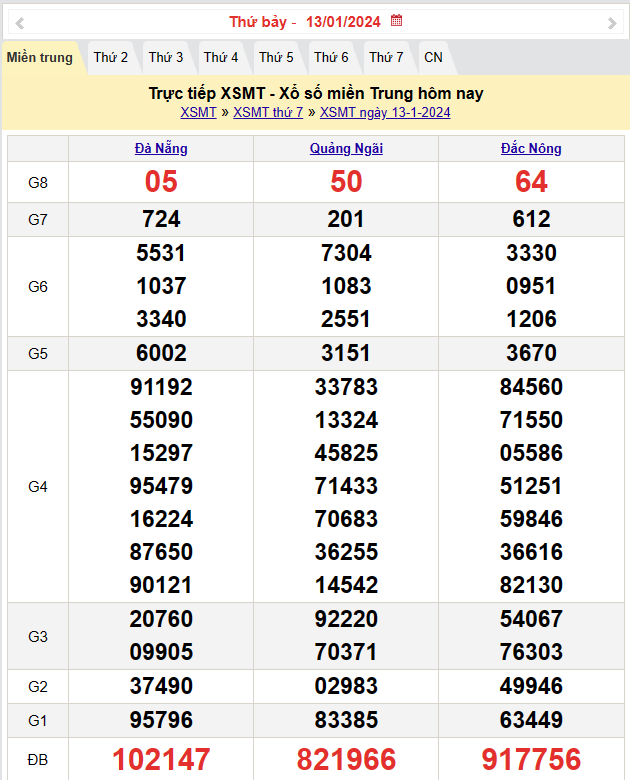Viewport: 630px width, 780px height.
Task: Select G5 number 6002
Action: (161, 353)
